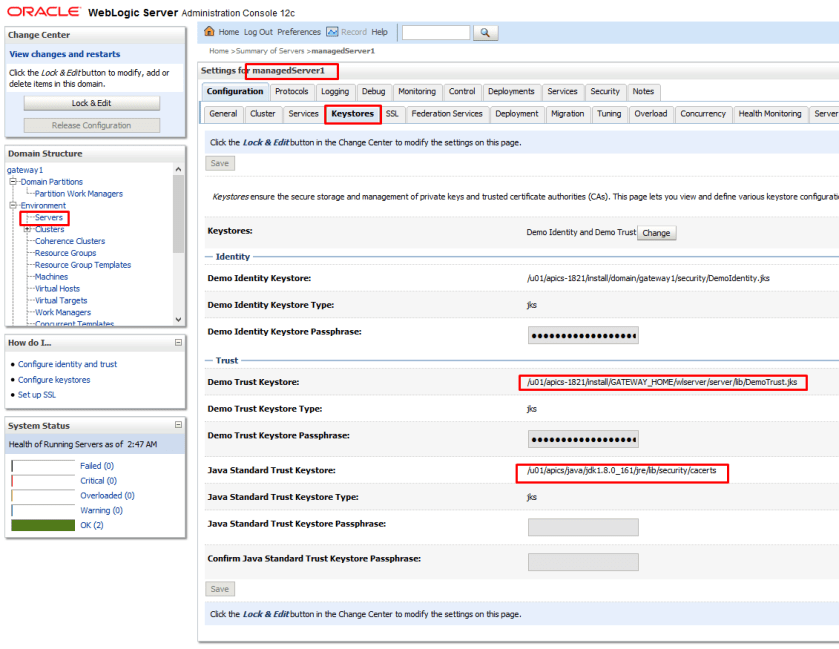Screen dimensions: 839x649
Task: Collapse the How do I panel
Action: (179, 343)
